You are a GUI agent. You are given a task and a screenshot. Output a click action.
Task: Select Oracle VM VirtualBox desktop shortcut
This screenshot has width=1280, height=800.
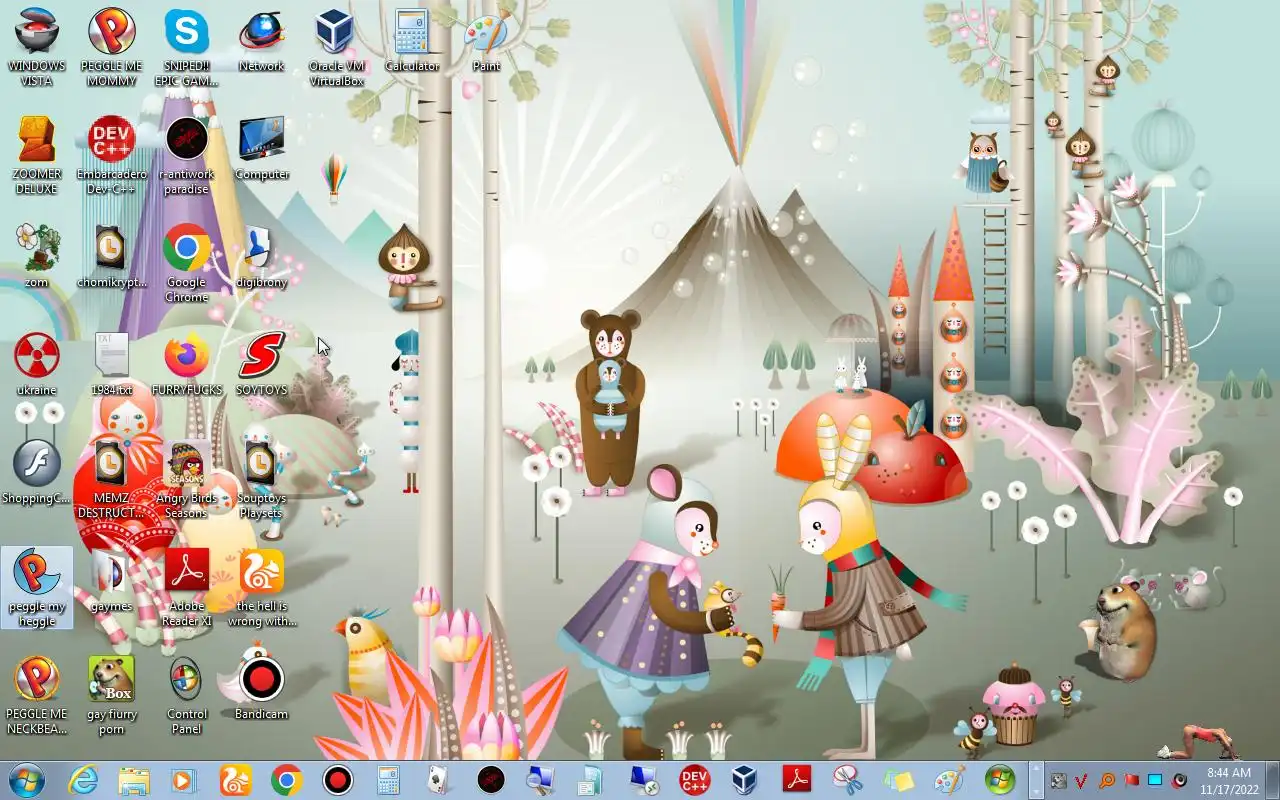(336, 47)
